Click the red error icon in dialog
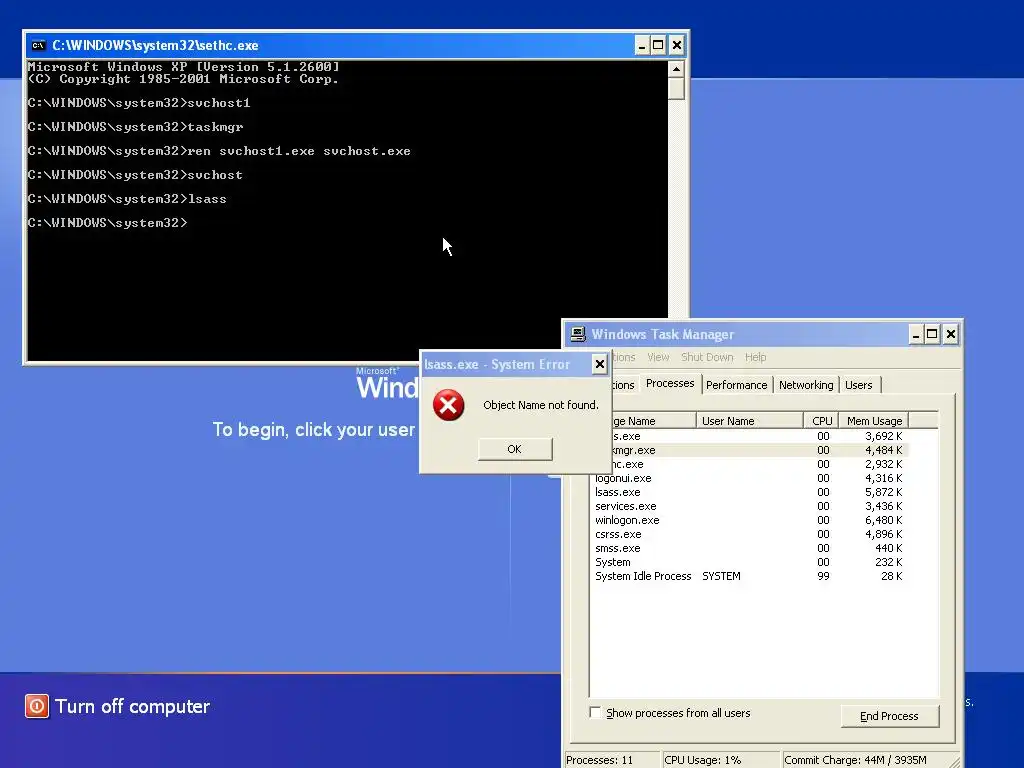 pyautogui.click(x=449, y=405)
